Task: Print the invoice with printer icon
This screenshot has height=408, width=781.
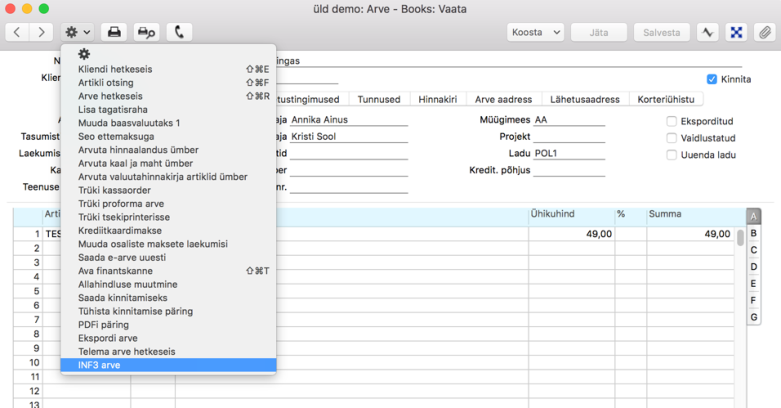Action: (x=114, y=32)
